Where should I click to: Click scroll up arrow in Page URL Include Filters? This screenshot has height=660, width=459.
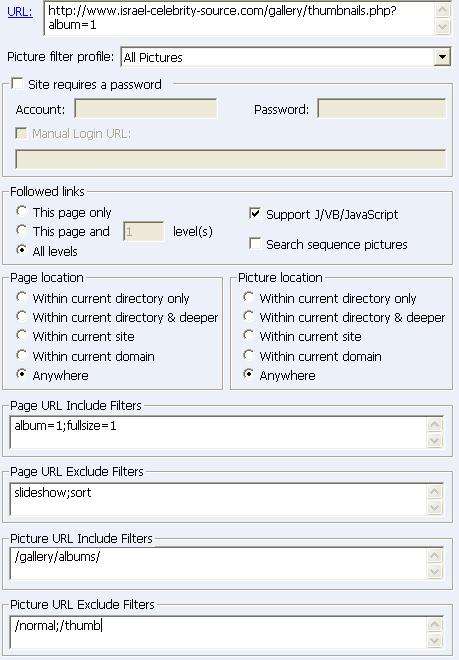click(x=435, y=424)
